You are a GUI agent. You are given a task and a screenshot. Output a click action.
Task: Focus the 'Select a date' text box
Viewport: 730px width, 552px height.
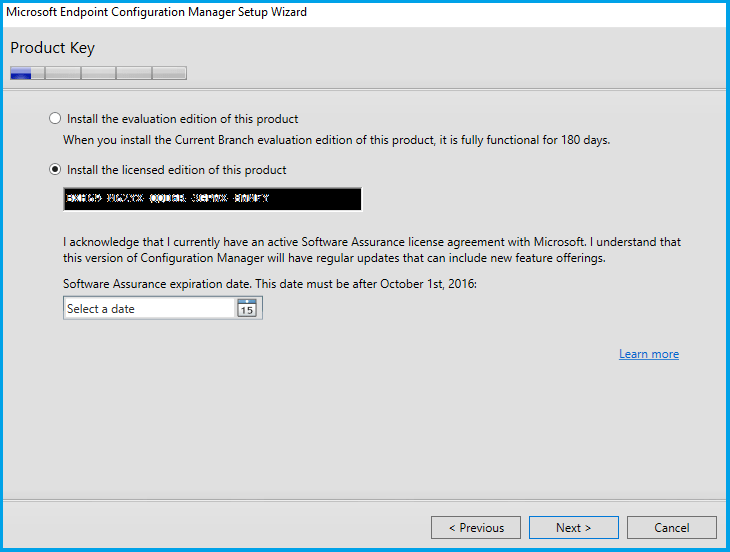point(148,309)
